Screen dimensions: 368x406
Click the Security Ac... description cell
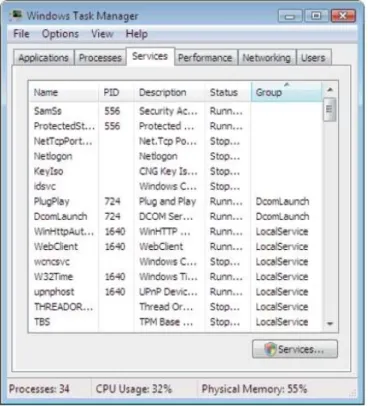[168, 111]
